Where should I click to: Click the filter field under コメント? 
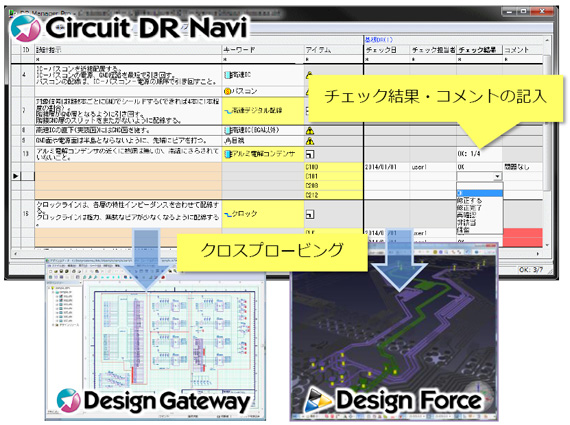pos(522,59)
